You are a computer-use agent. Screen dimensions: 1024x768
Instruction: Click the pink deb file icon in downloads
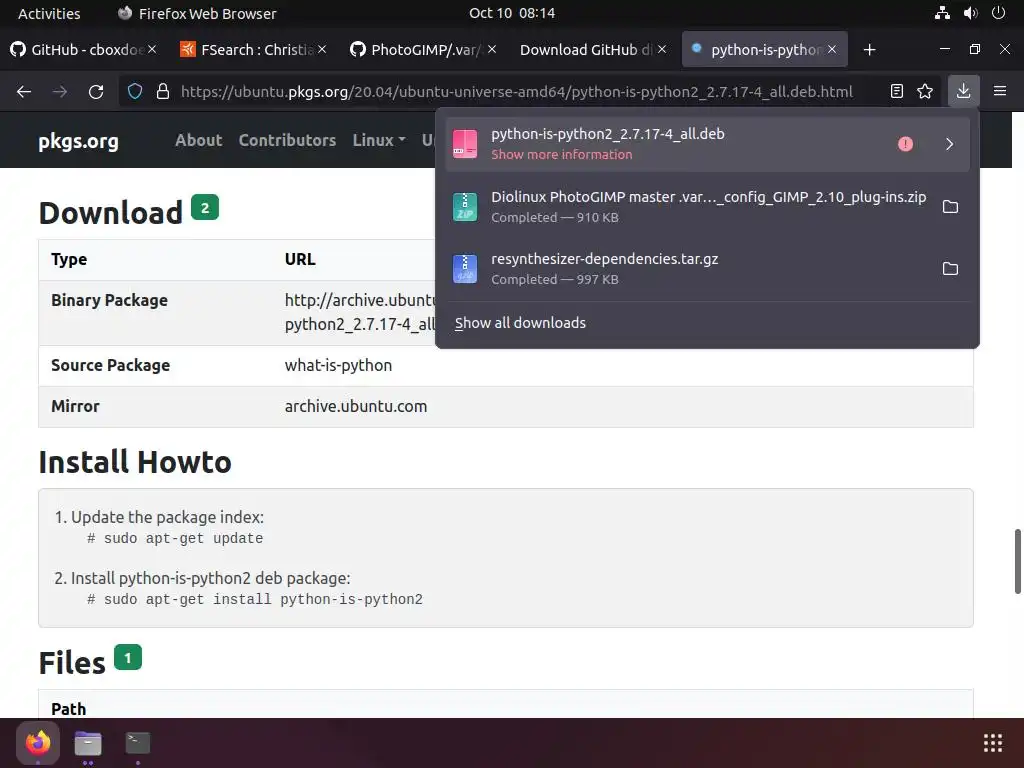465,144
